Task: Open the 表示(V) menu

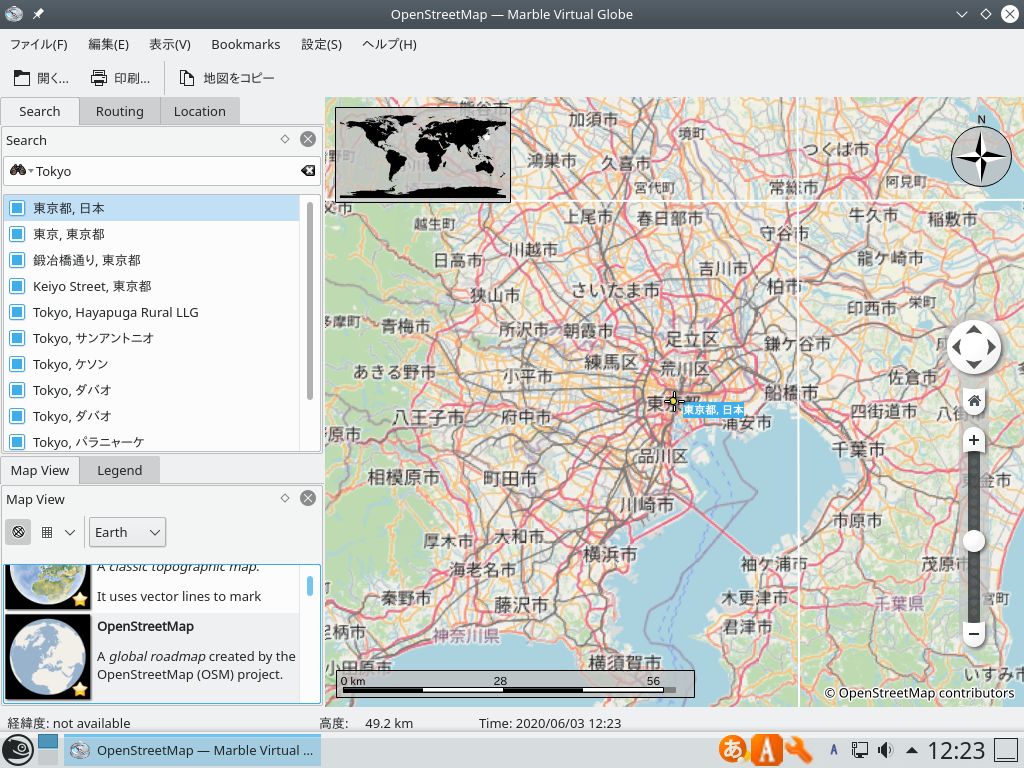Action: pos(170,44)
